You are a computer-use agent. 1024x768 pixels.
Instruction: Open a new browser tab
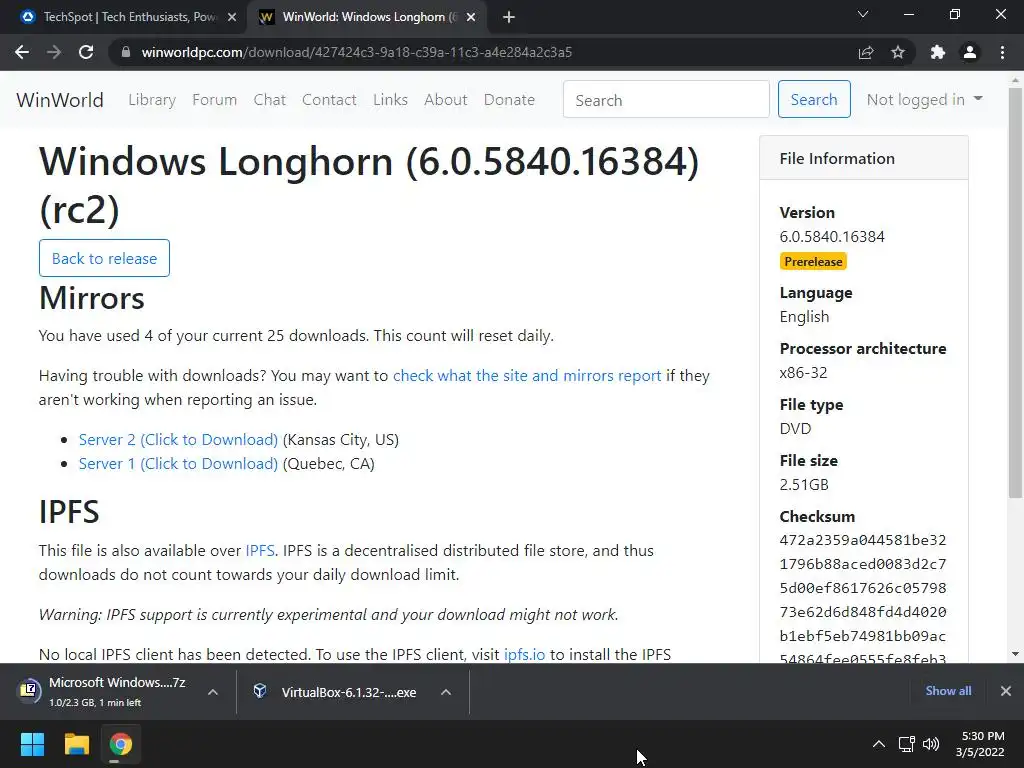point(509,17)
